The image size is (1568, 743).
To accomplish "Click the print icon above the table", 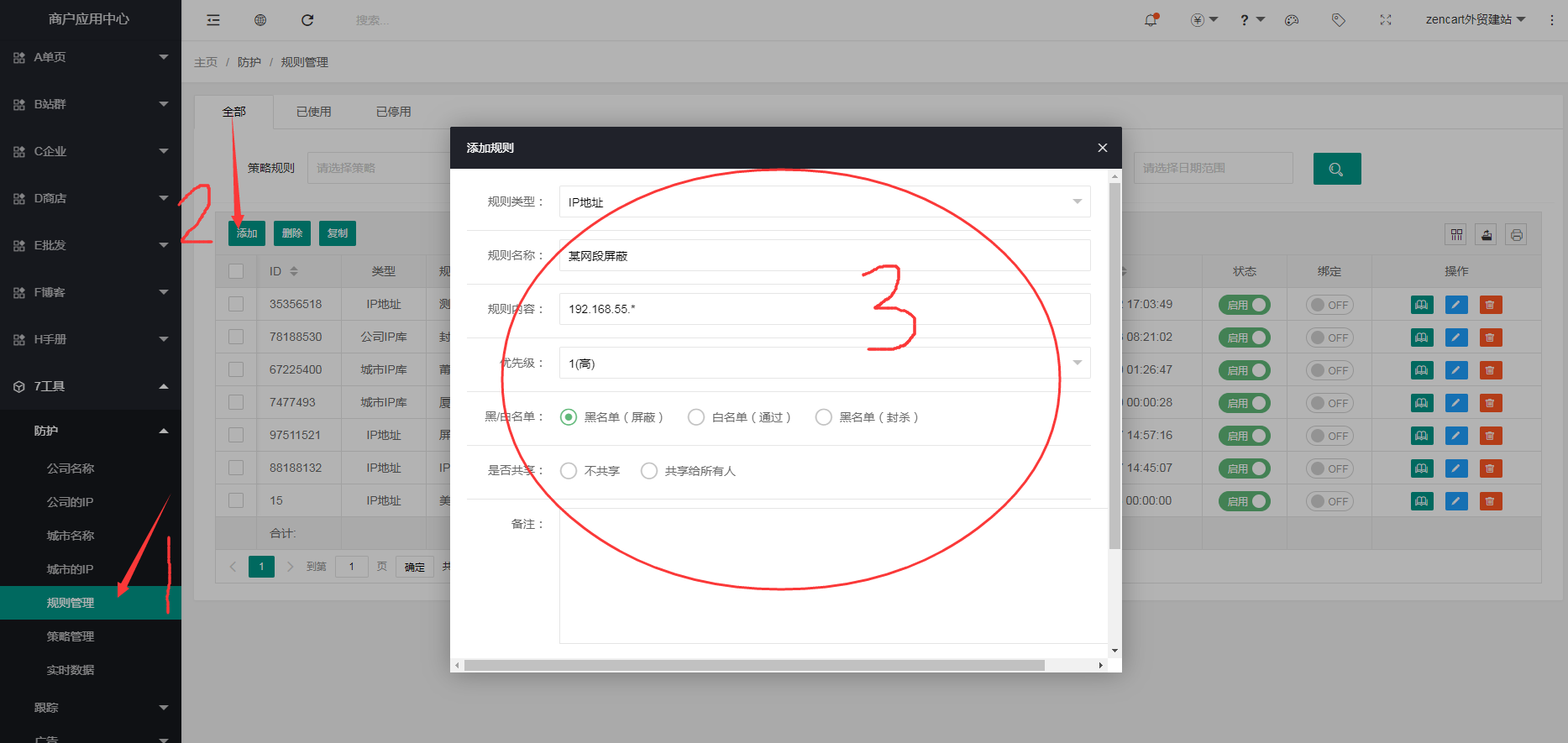I will pos(1516,235).
